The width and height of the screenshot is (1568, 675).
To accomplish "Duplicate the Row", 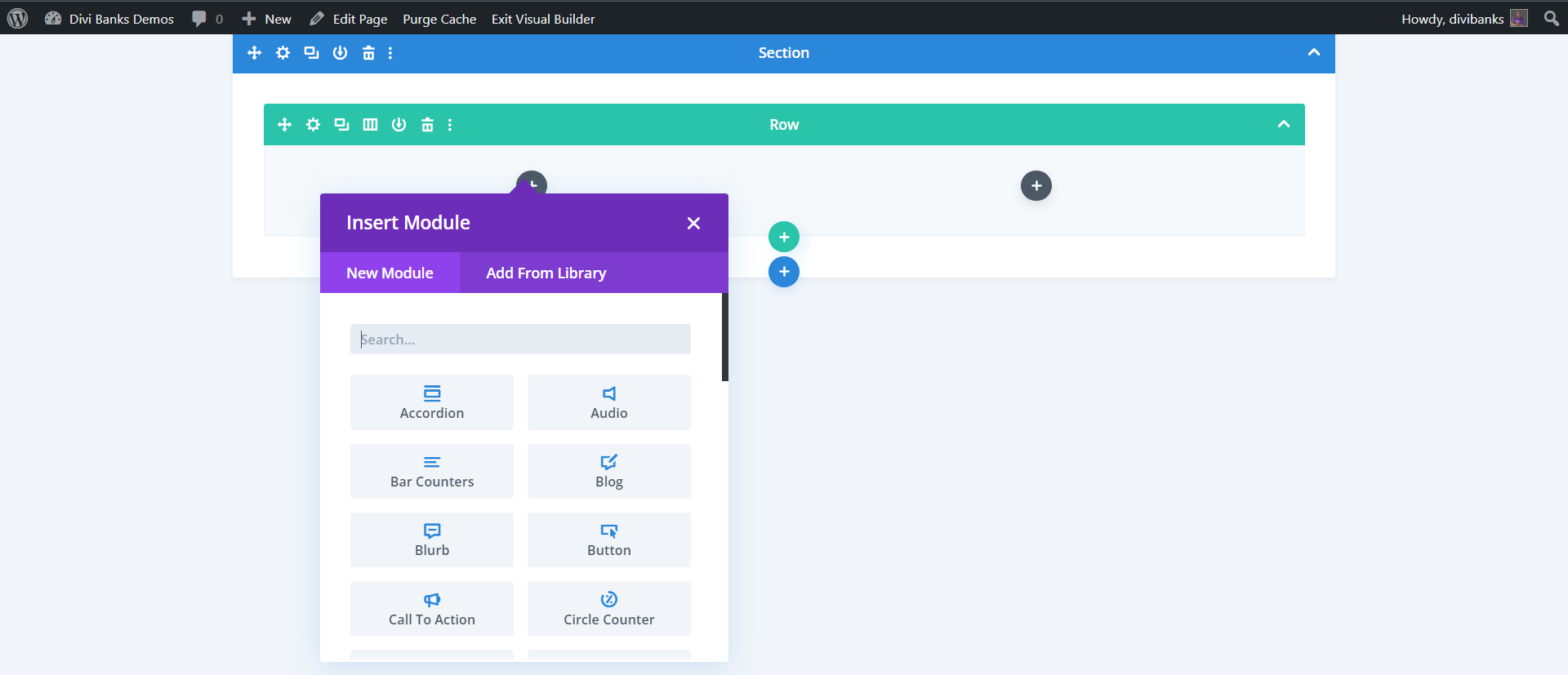I will click(x=341, y=125).
